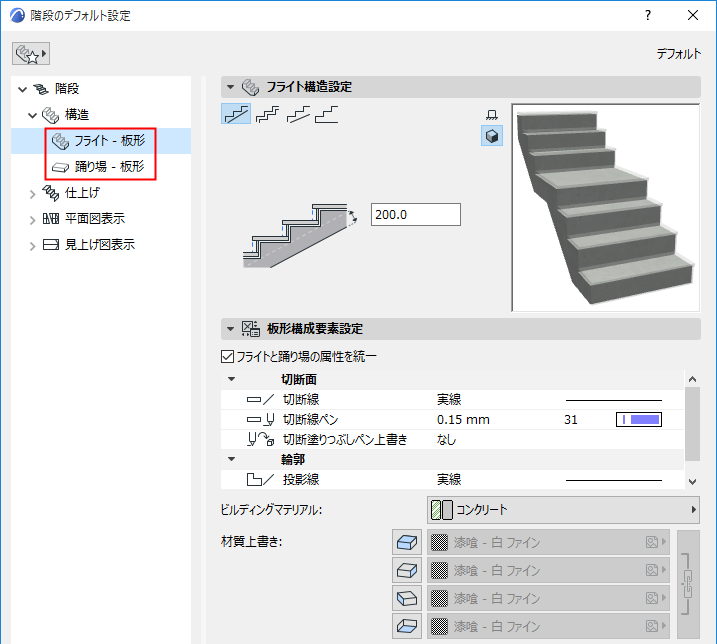Click the 3D stair preview thumbnail

tap(605, 208)
